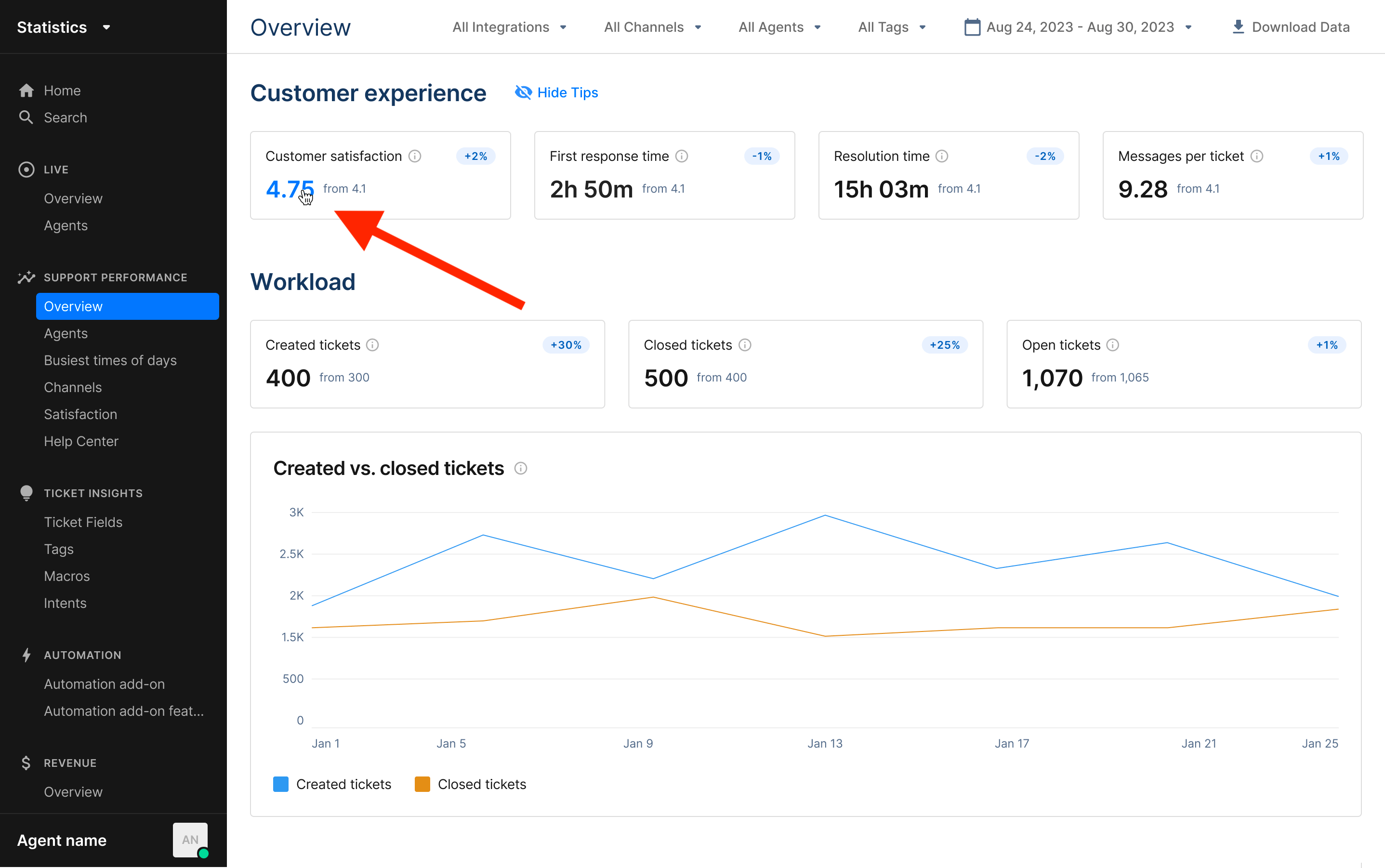Click the info icon beside Open tickets
Image resolution: width=1385 pixels, height=868 pixels.
(1113, 345)
